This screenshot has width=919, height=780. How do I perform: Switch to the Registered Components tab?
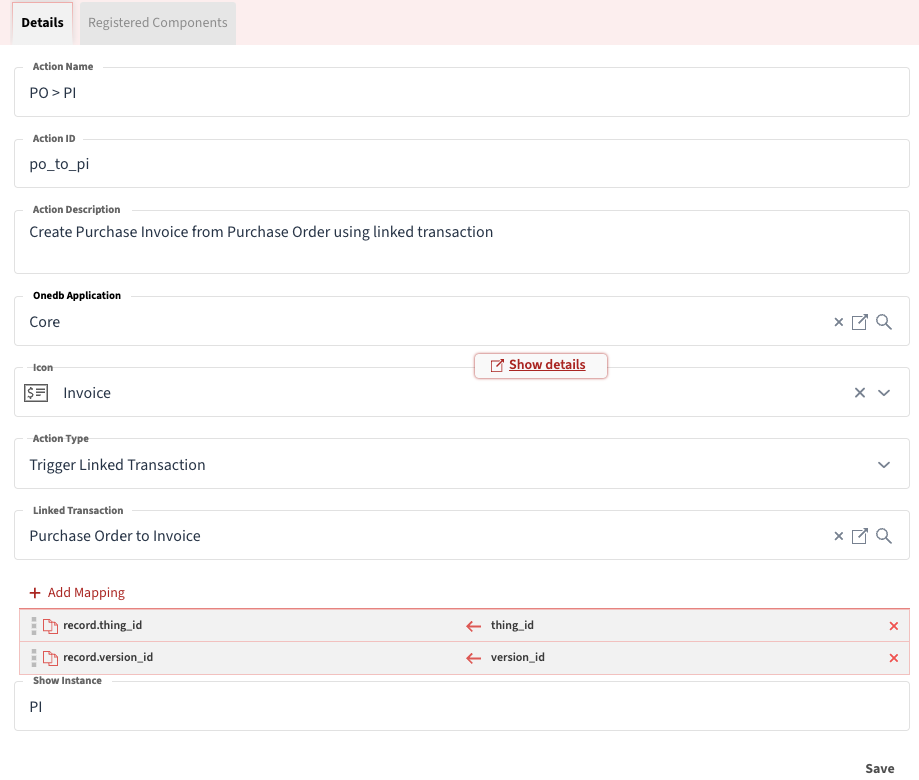click(157, 22)
